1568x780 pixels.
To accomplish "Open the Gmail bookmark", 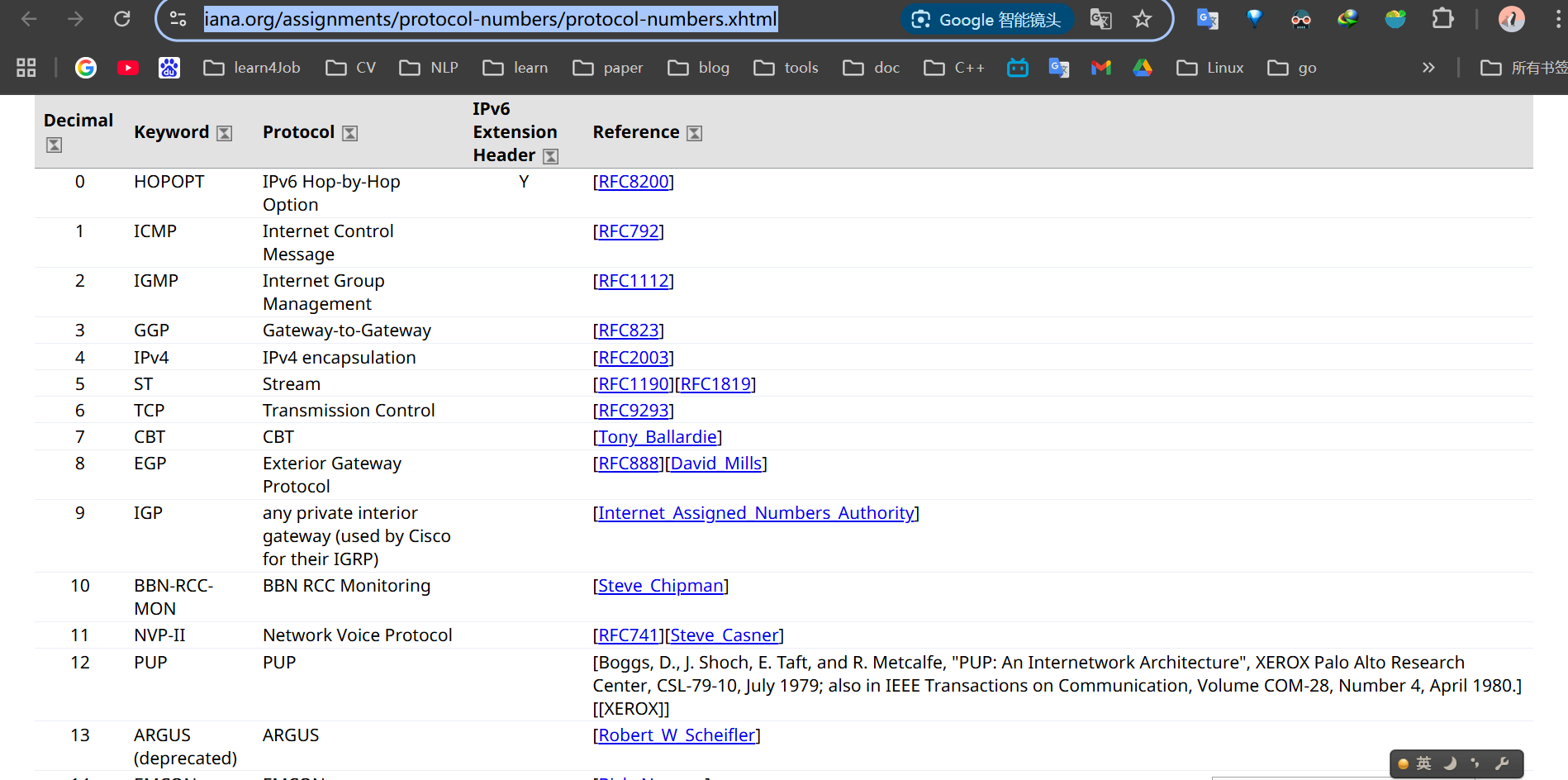I will click(1101, 68).
